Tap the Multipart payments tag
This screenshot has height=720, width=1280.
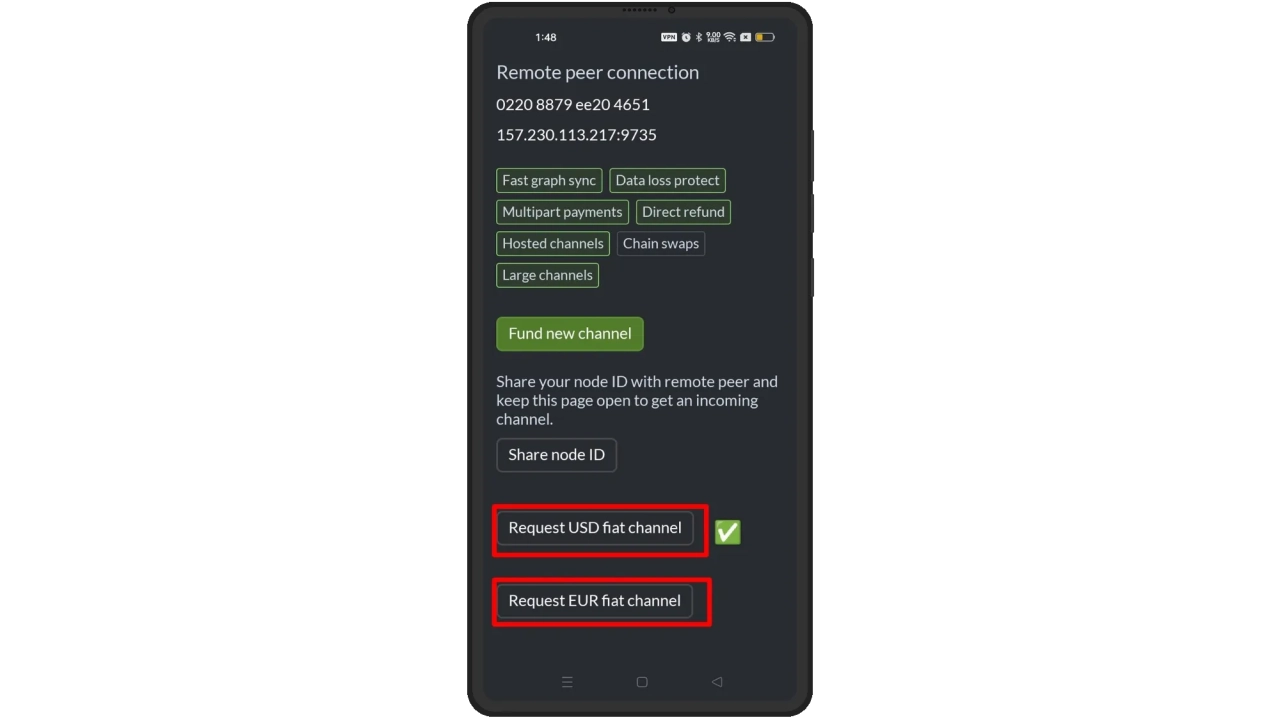(x=562, y=212)
